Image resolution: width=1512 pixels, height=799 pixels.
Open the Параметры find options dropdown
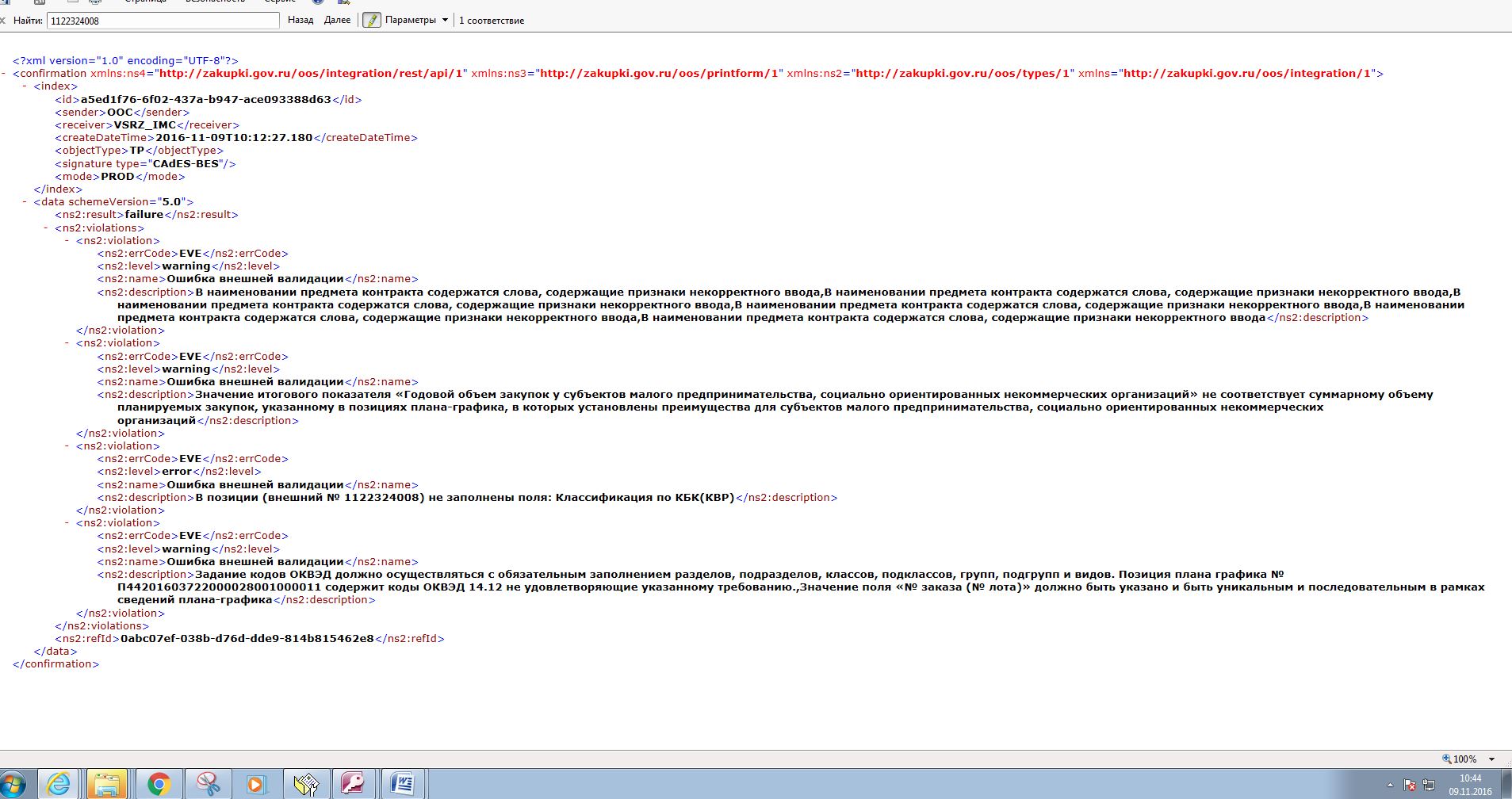pyautogui.click(x=417, y=21)
